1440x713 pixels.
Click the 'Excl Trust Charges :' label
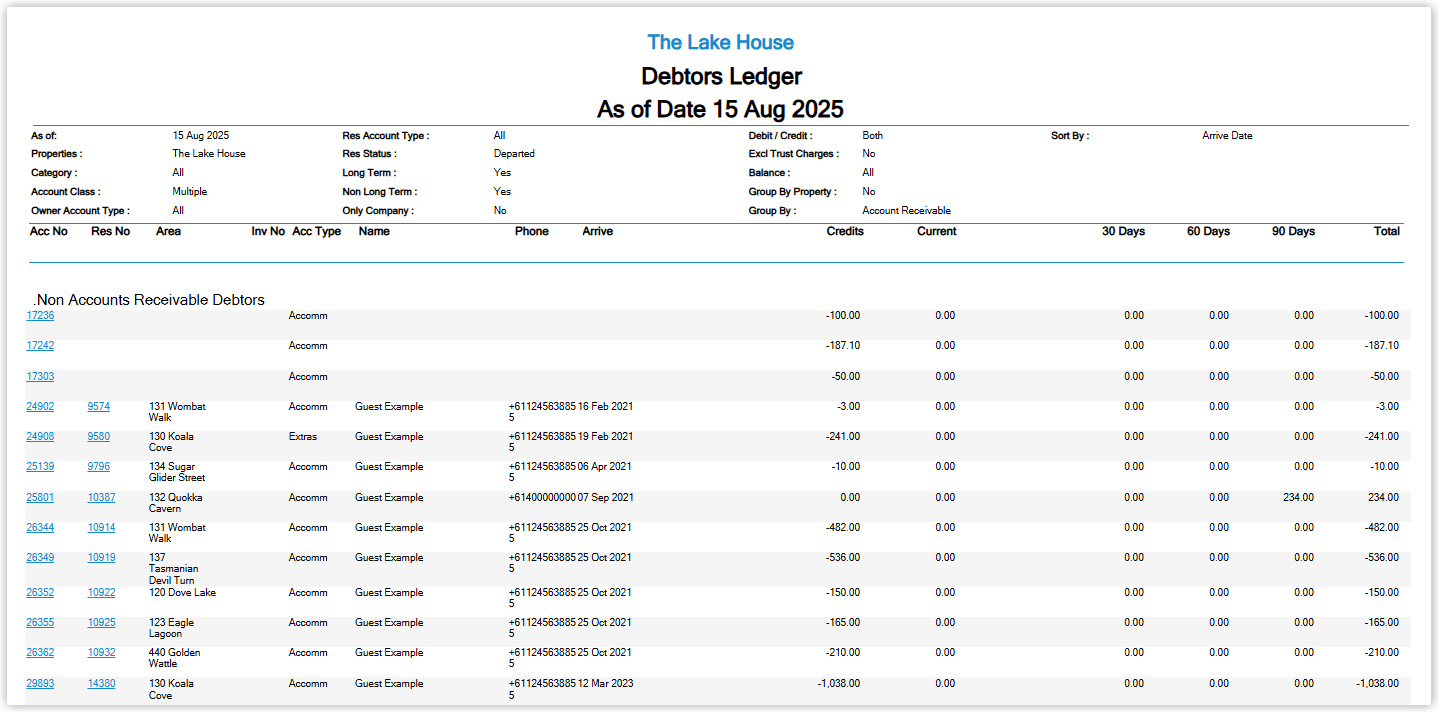(794, 154)
